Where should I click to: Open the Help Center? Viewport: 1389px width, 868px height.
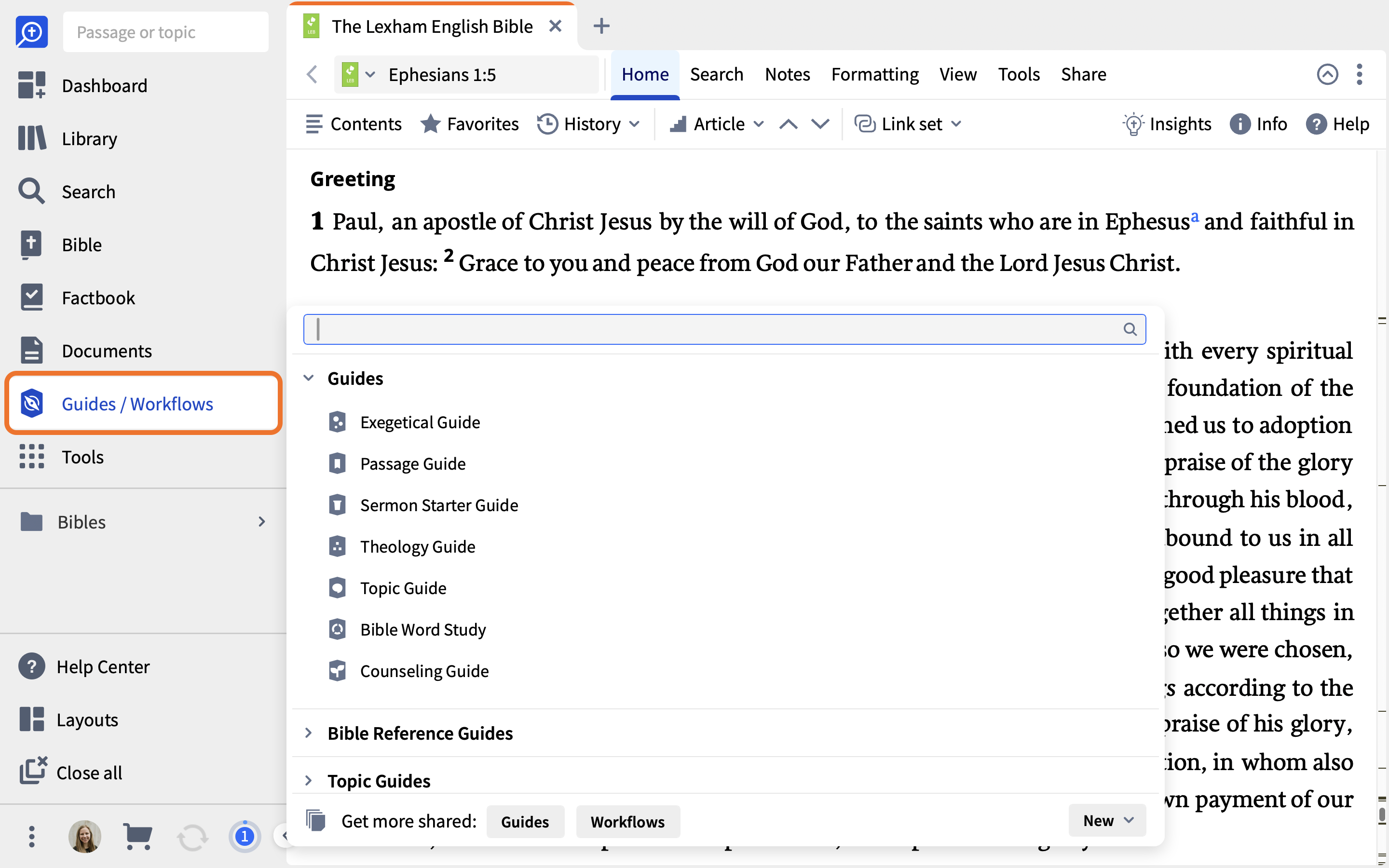tap(84, 666)
